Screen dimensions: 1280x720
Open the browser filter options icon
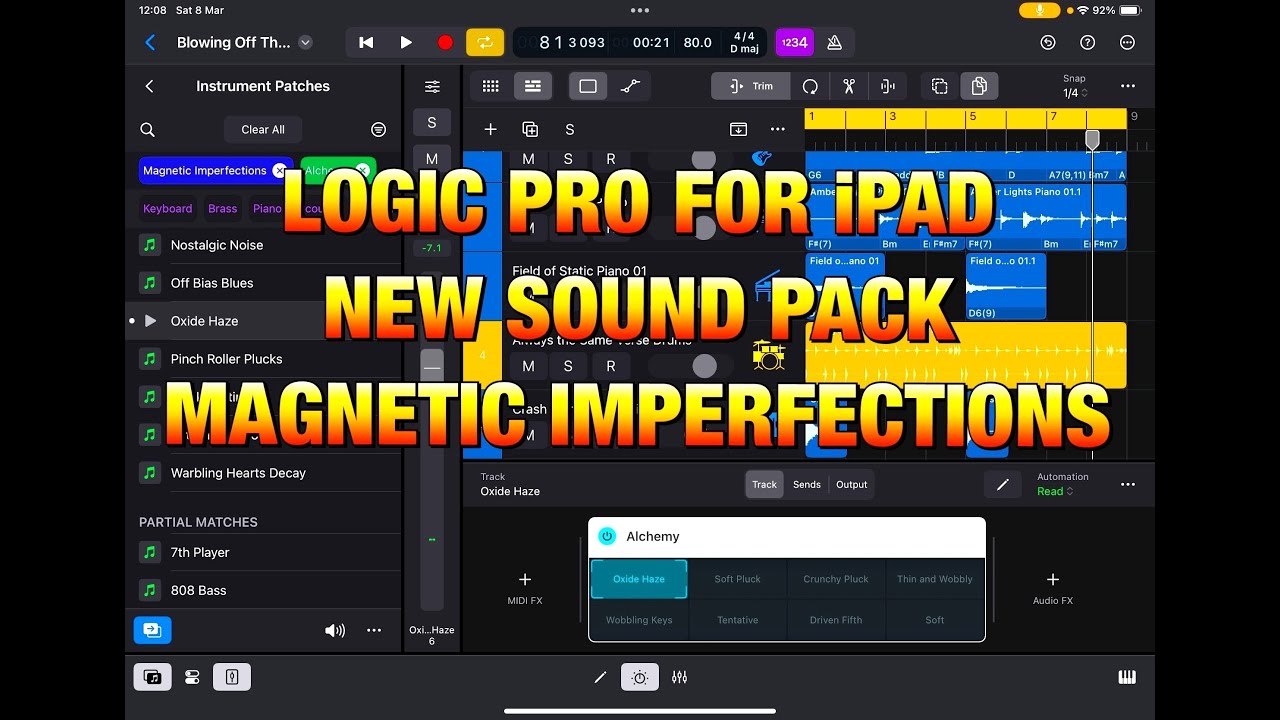378,130
